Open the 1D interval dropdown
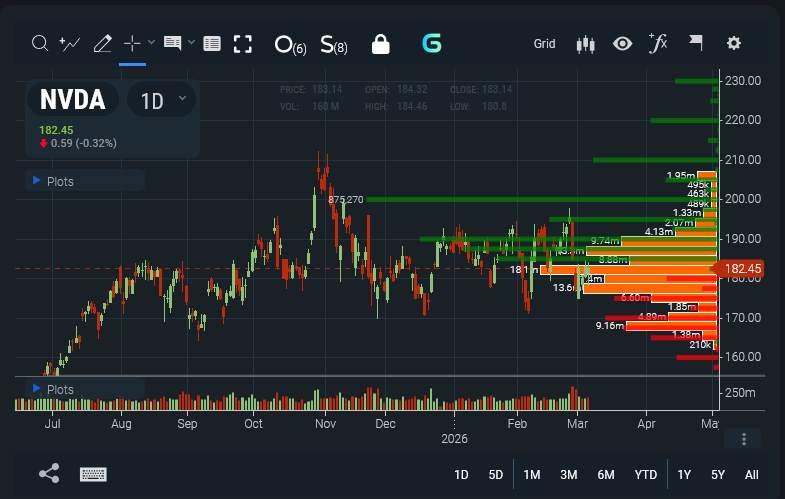Screen dimensions: 785x499 [x=161, y=100]
